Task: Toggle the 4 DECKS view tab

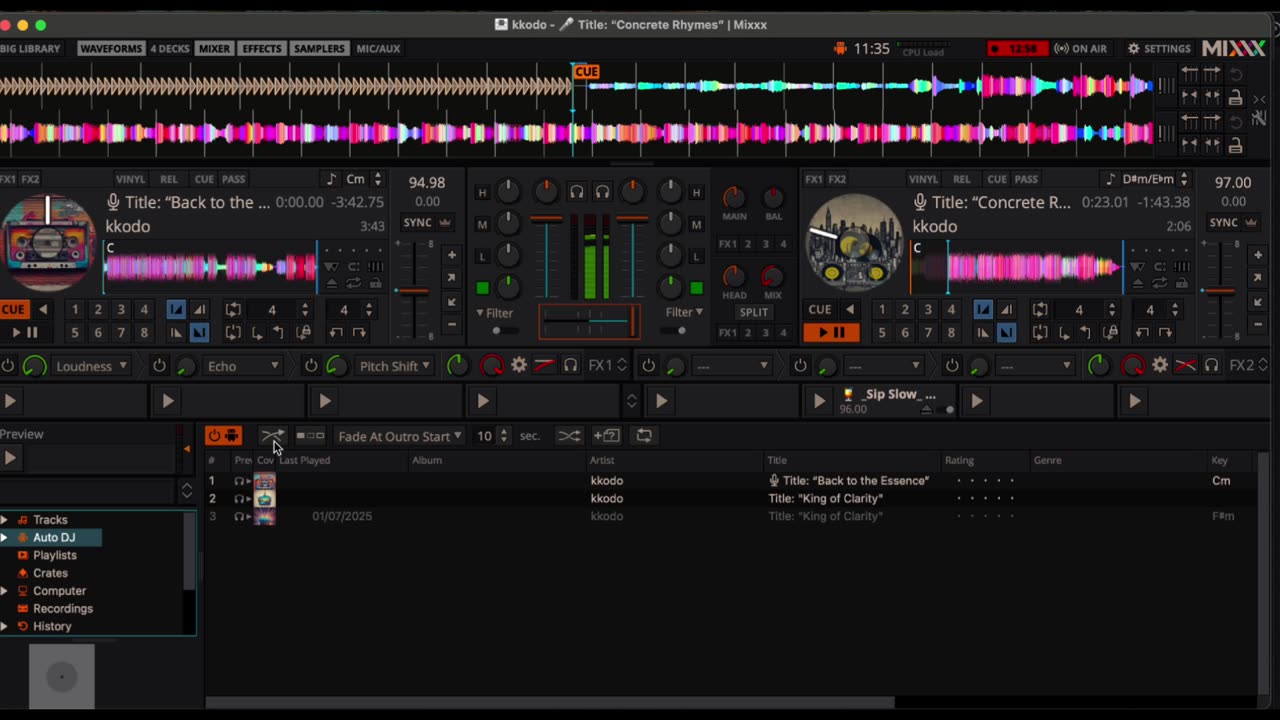Action: tap(169, 48)
